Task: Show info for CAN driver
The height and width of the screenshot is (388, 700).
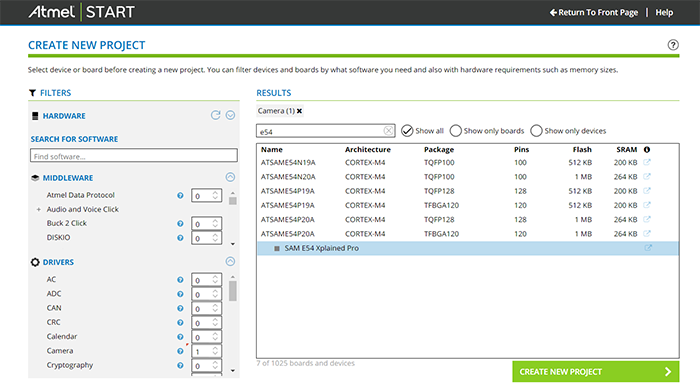Action: pyautogui.click(x=180, y=308)
